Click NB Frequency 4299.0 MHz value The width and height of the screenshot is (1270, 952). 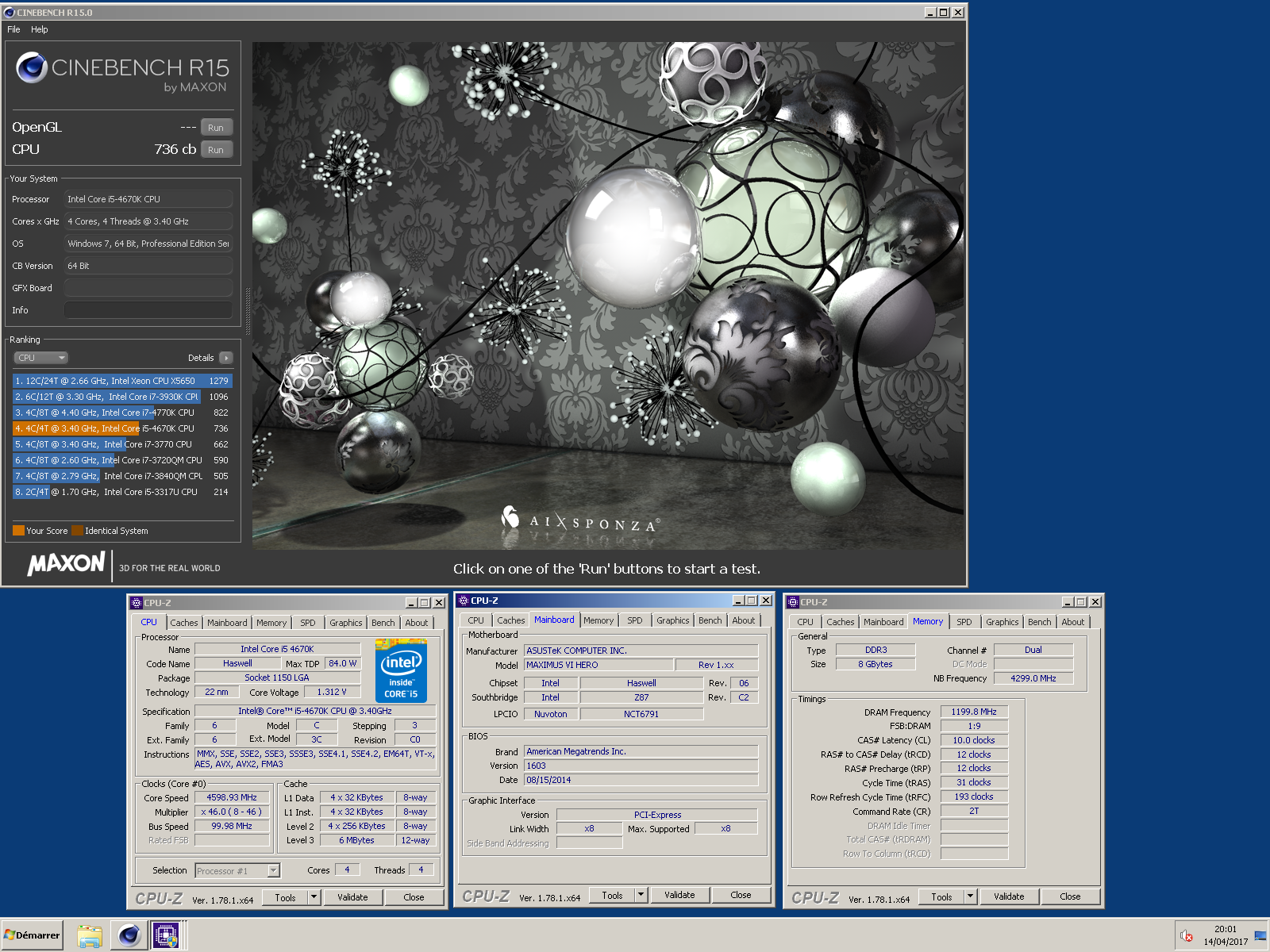point(1033,678)
